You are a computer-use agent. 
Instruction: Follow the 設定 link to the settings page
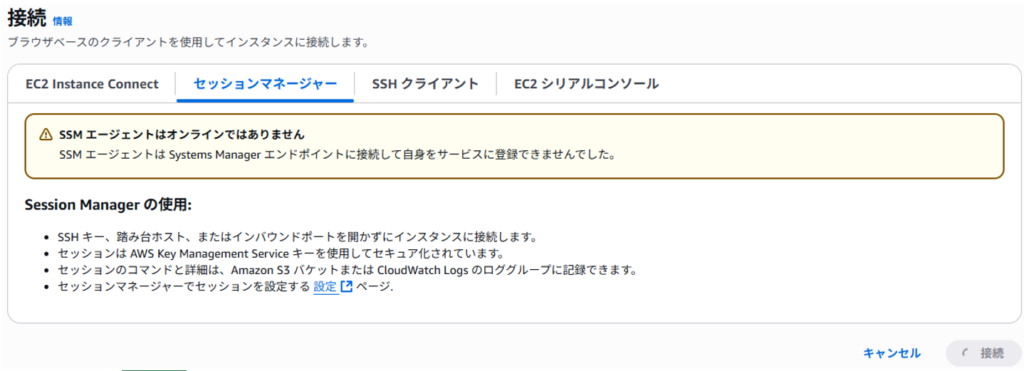click(x=325, y=286)
